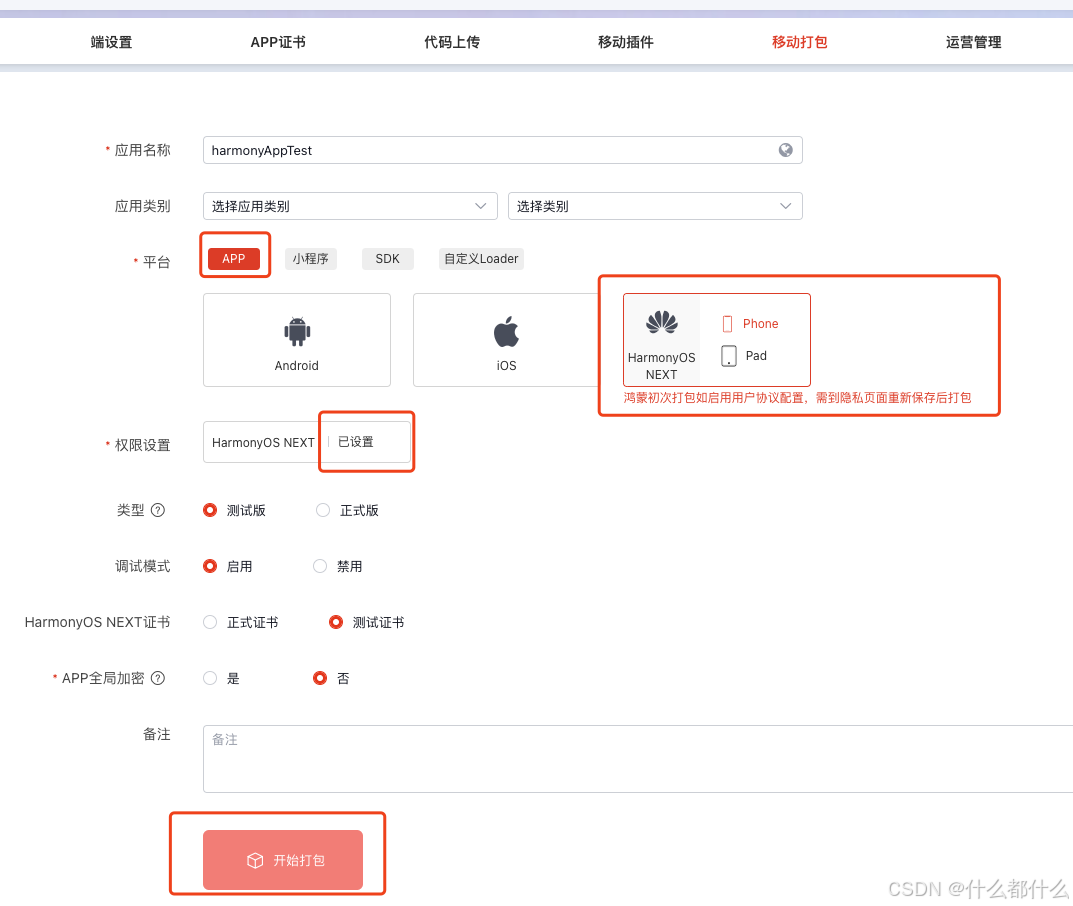
Task: Open help icon next to APP全局加密
Action: 158,678
